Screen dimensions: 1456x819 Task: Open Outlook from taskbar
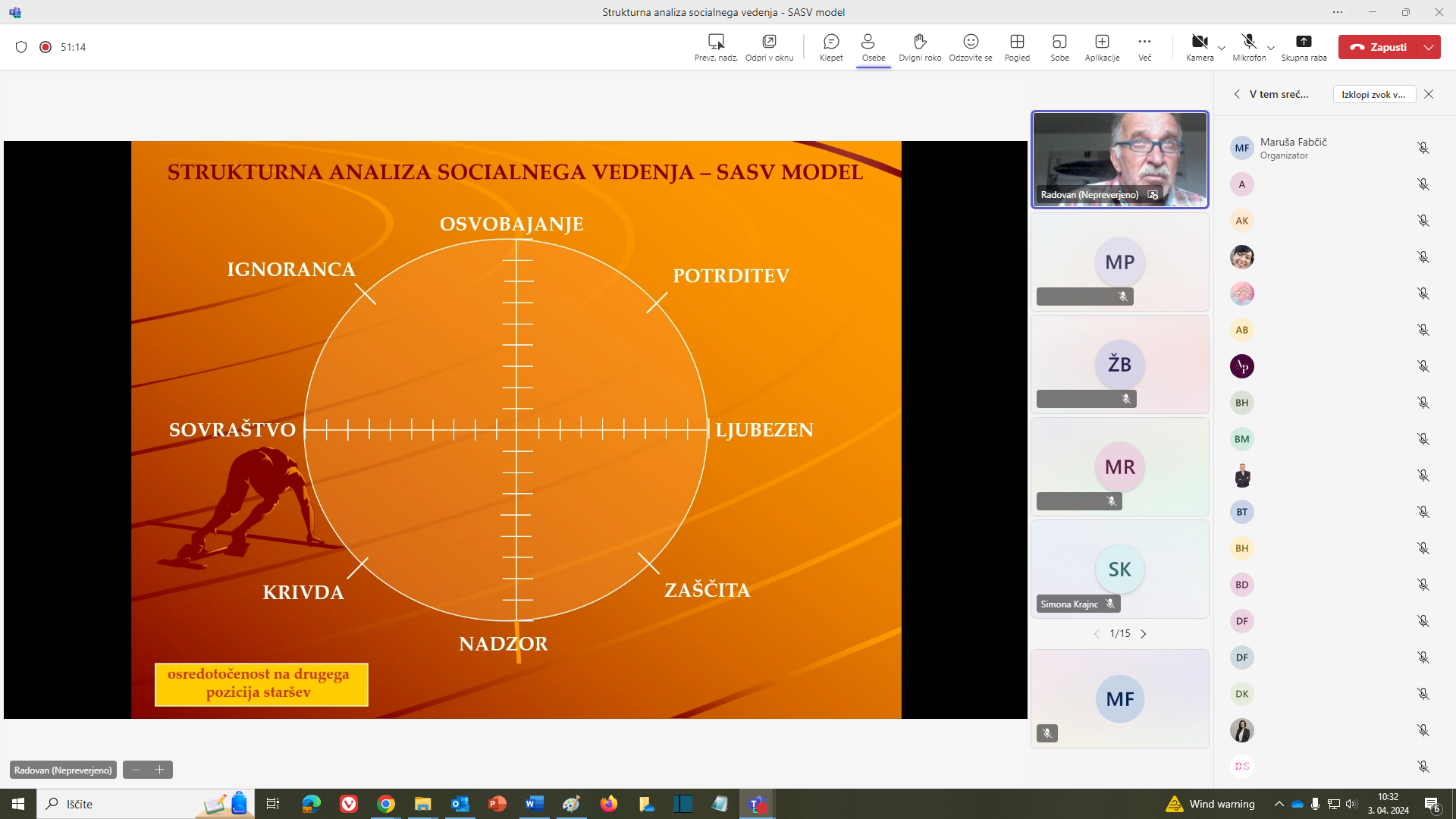click(460, 804)
